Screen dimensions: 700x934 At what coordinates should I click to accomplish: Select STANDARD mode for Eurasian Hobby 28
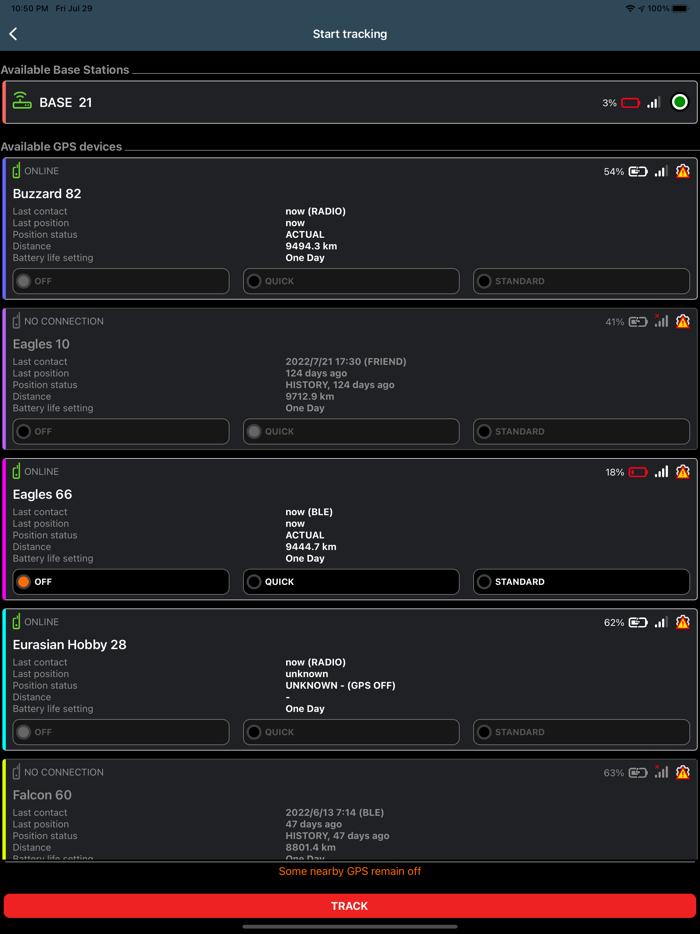pyautogui.click(x=581, y=732)
